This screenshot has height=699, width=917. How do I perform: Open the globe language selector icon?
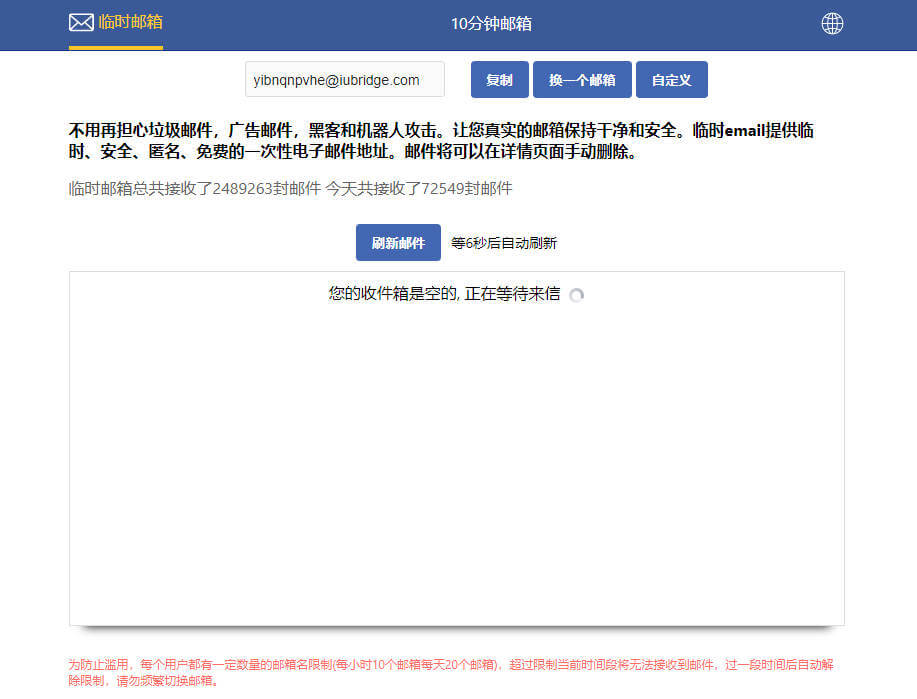tap(832, 23)
